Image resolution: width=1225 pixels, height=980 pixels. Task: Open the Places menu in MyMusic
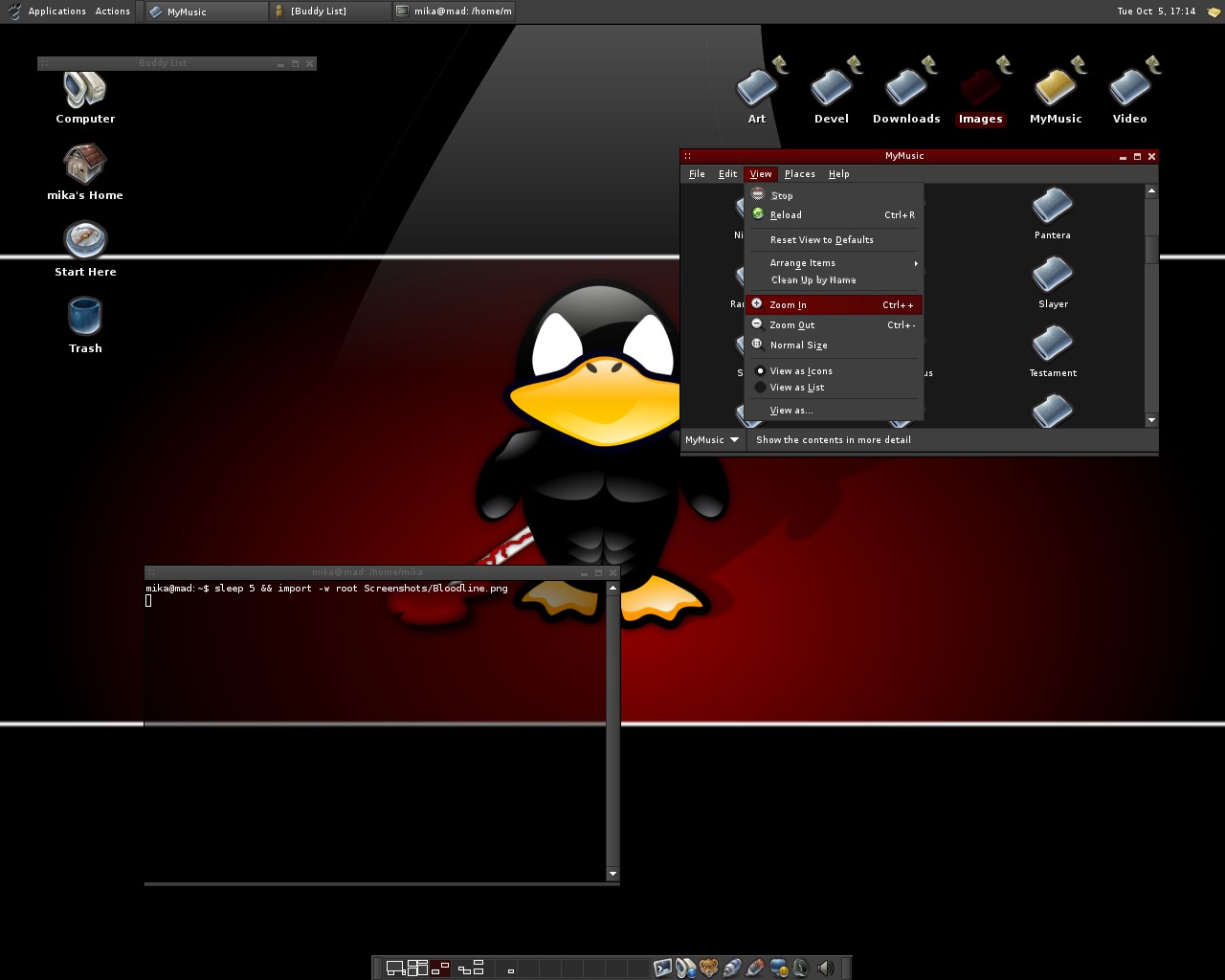[800, 174]
